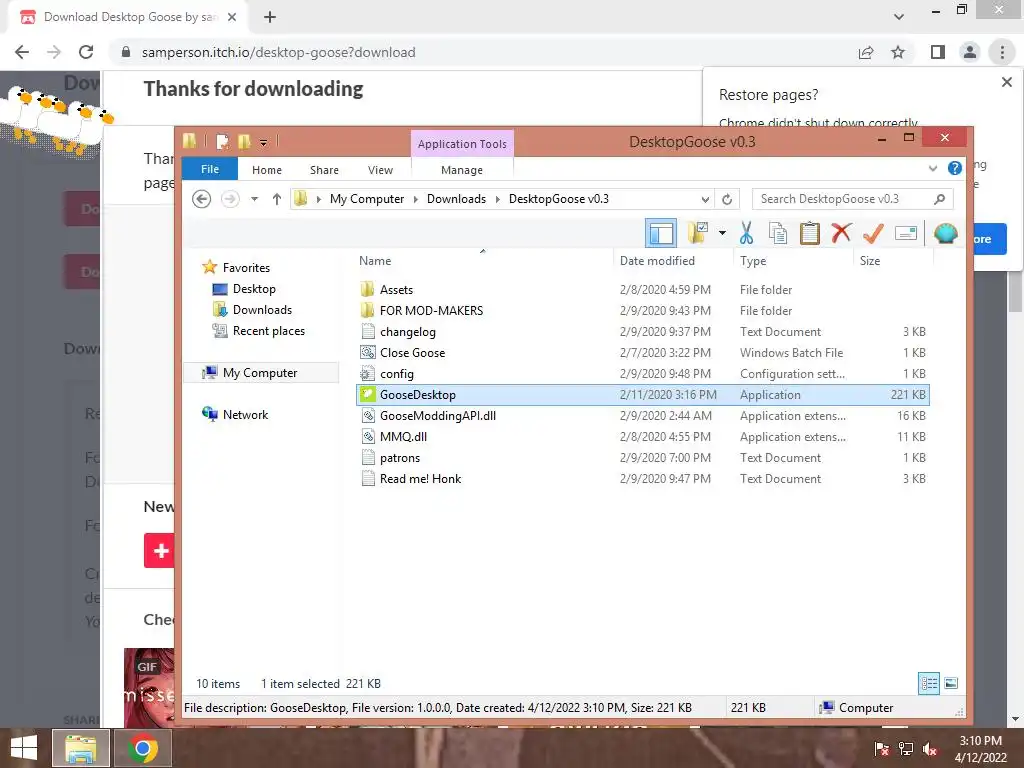1024x768 pixels.
Task: Click the red X Delete icon
Action: [x=841, y=232]
